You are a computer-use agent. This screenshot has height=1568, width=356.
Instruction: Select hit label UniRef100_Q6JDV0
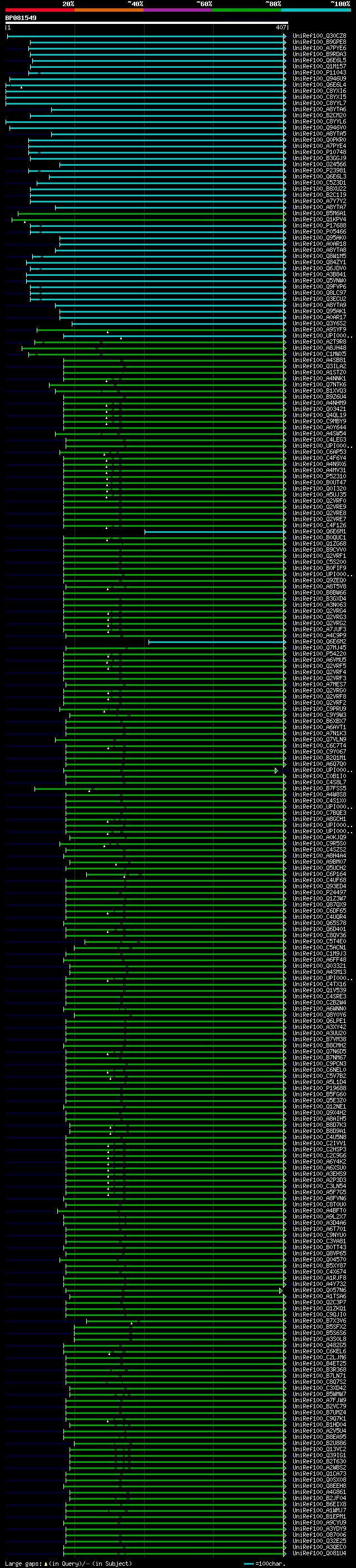tap(319, 268)
